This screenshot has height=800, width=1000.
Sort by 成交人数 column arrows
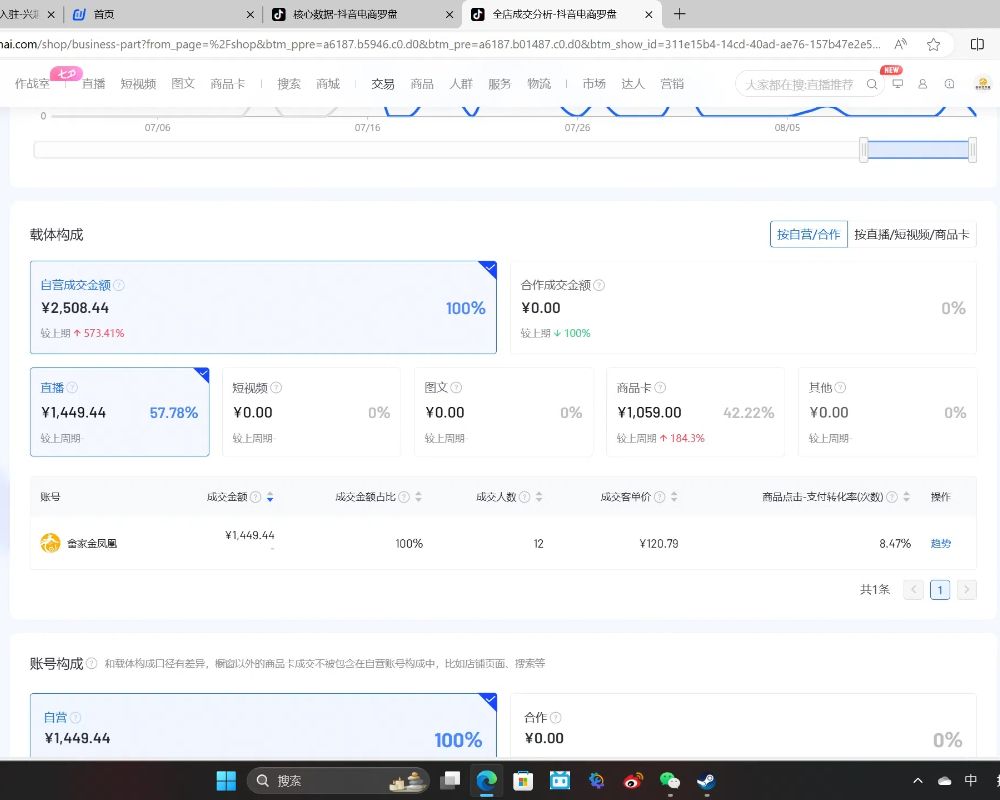(x=539, y=497)
